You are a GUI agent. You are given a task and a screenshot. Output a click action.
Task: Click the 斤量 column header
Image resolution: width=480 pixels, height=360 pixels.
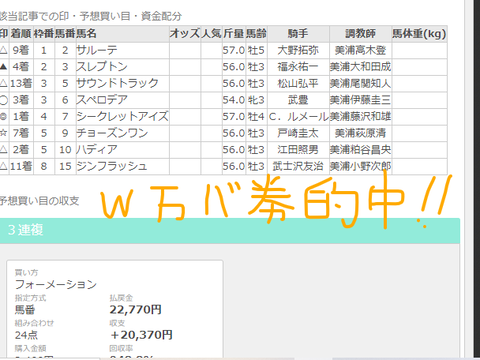234,33
